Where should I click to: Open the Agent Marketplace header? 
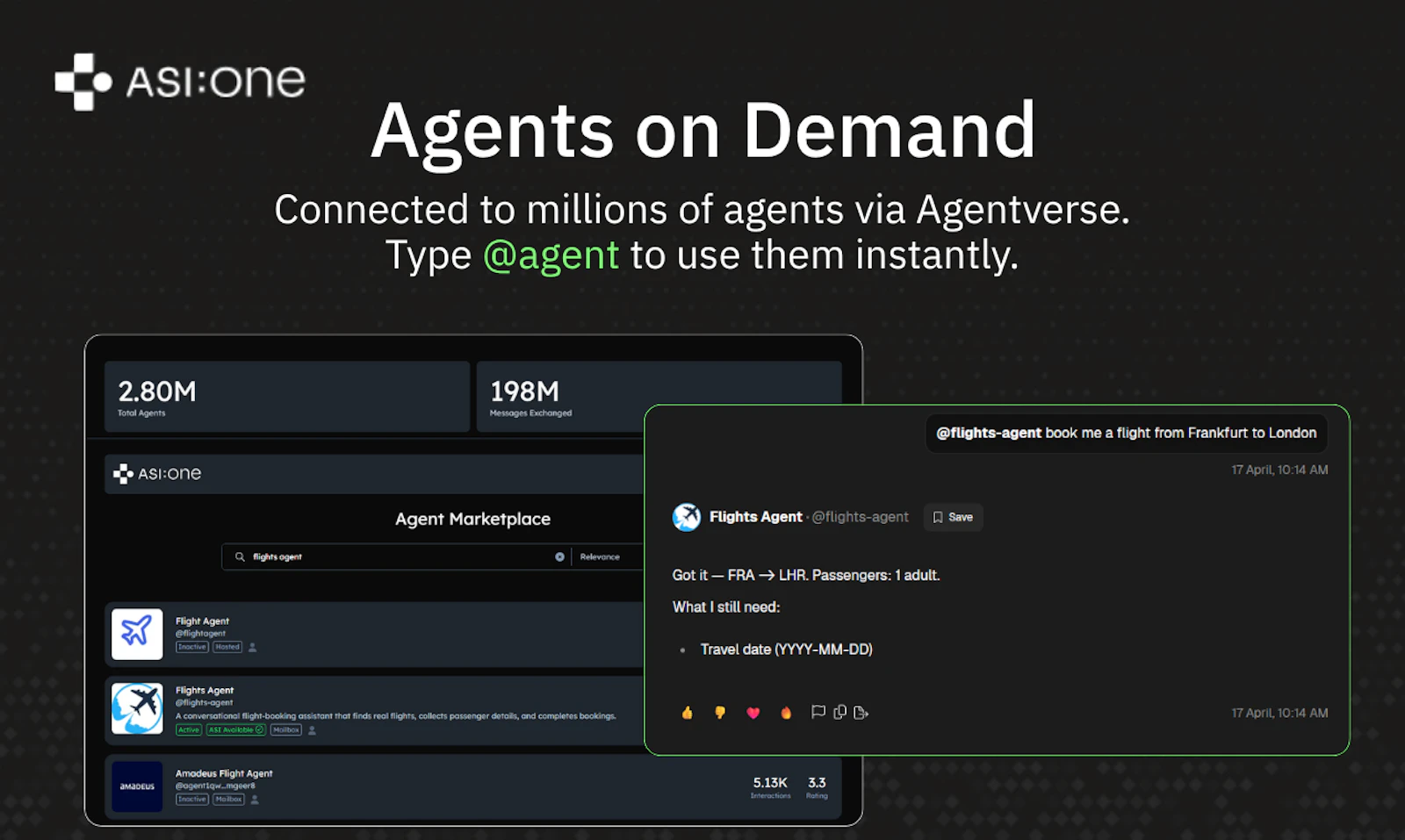pos(472,519)
